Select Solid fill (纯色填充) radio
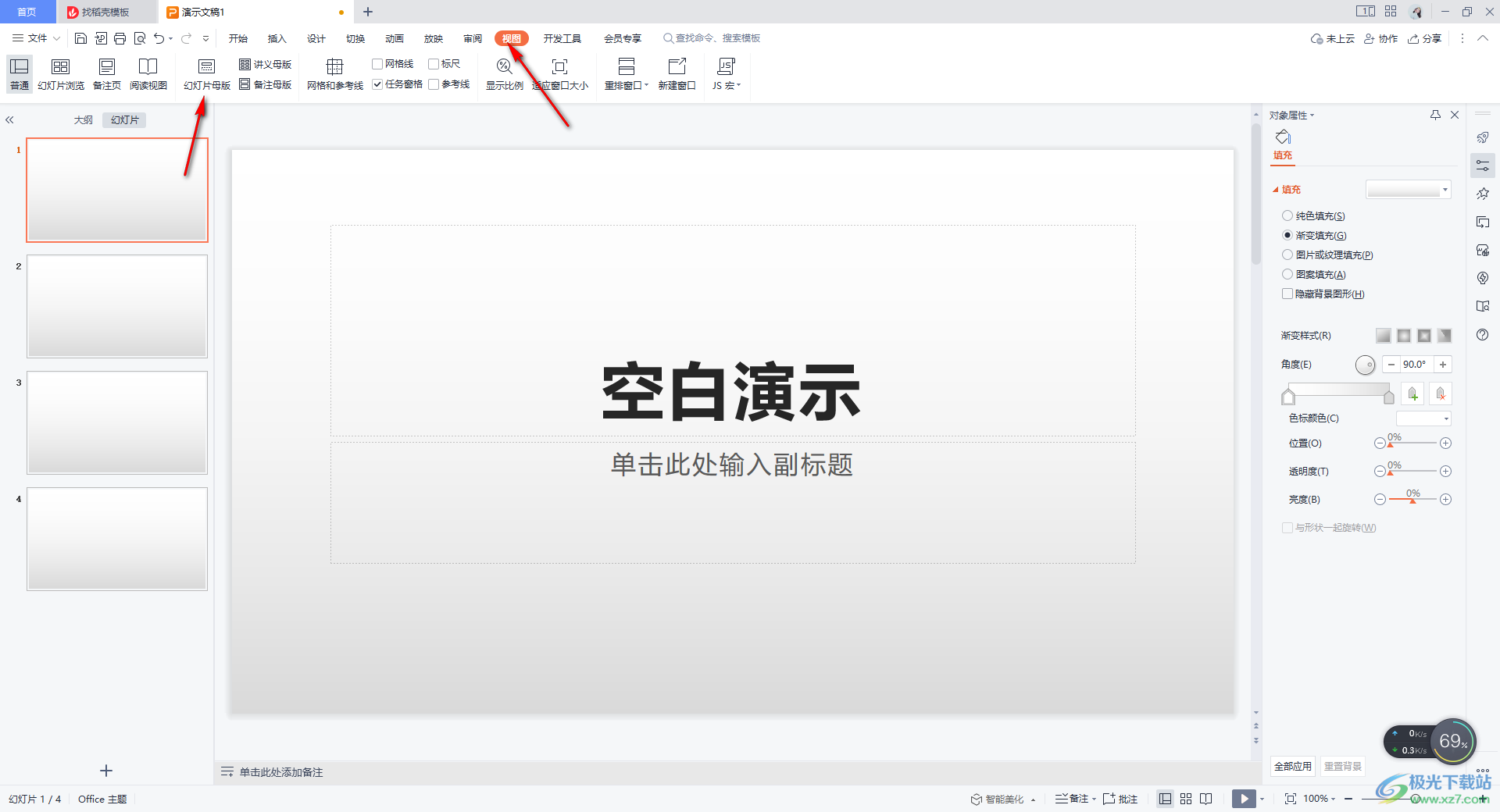The height and width of the screenshot is (812, 1500). 1287,215
